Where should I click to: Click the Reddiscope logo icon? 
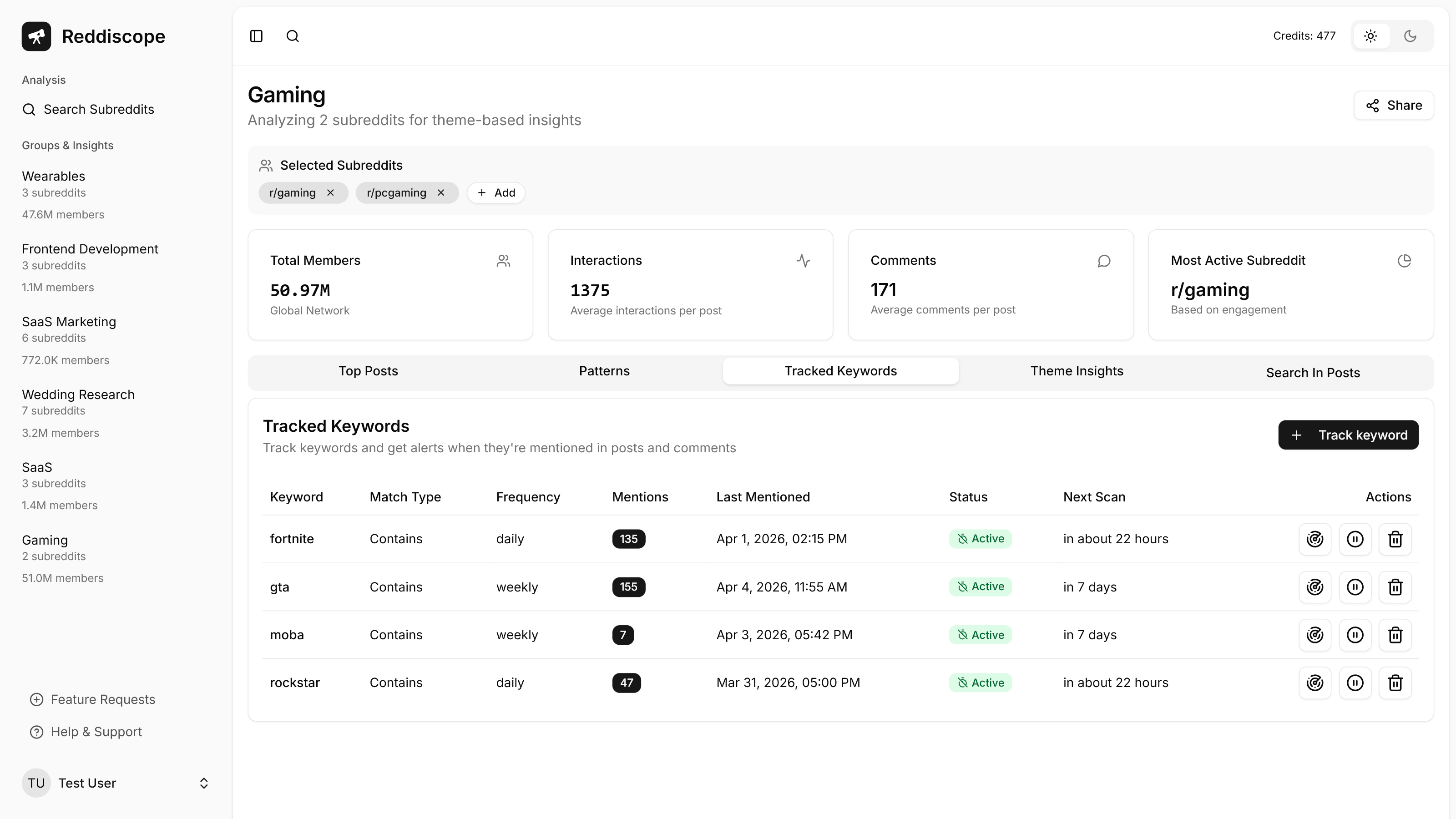[x=36, y=35]
